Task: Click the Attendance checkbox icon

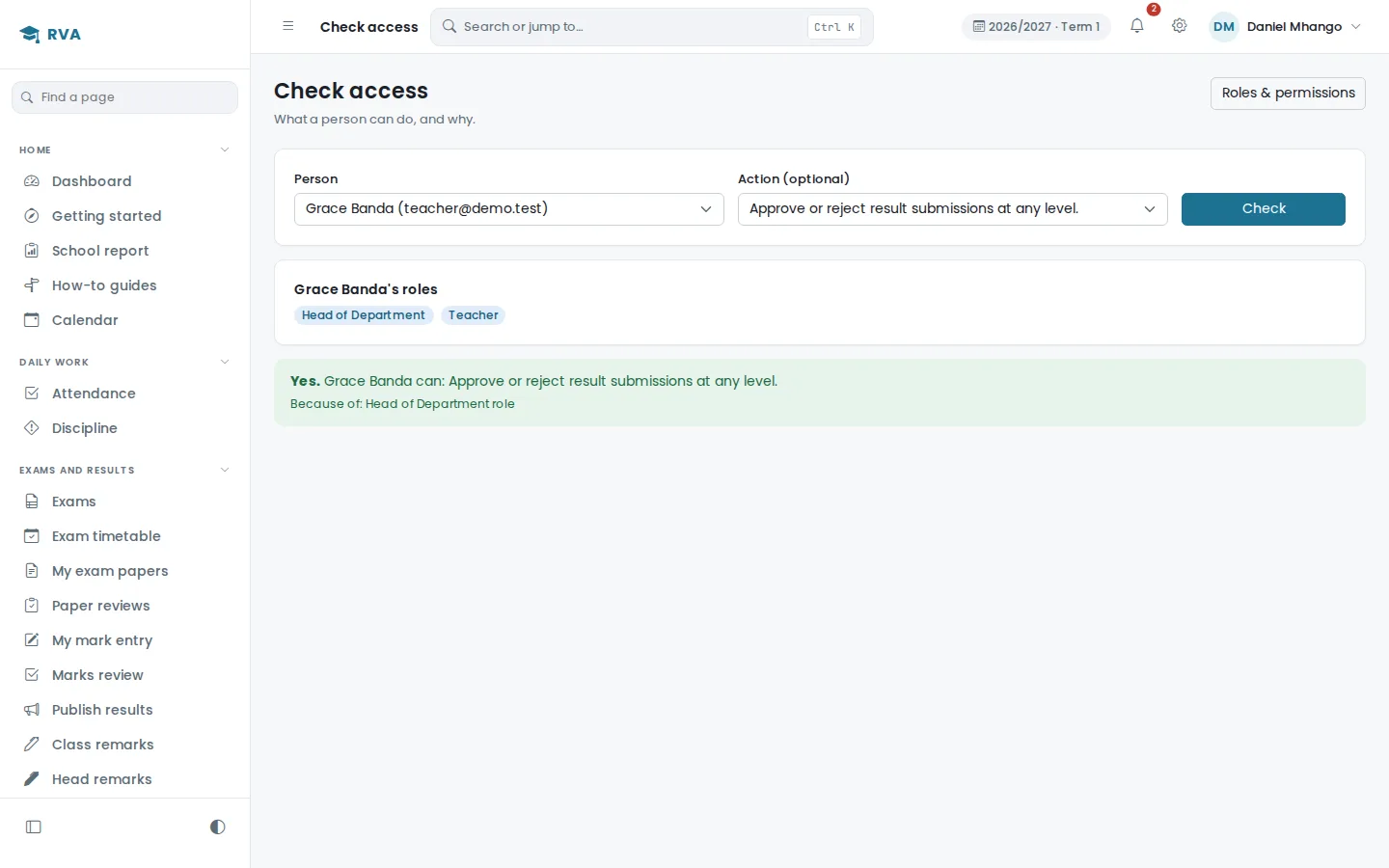Action: pyautogui.click(x=32, y=393)
